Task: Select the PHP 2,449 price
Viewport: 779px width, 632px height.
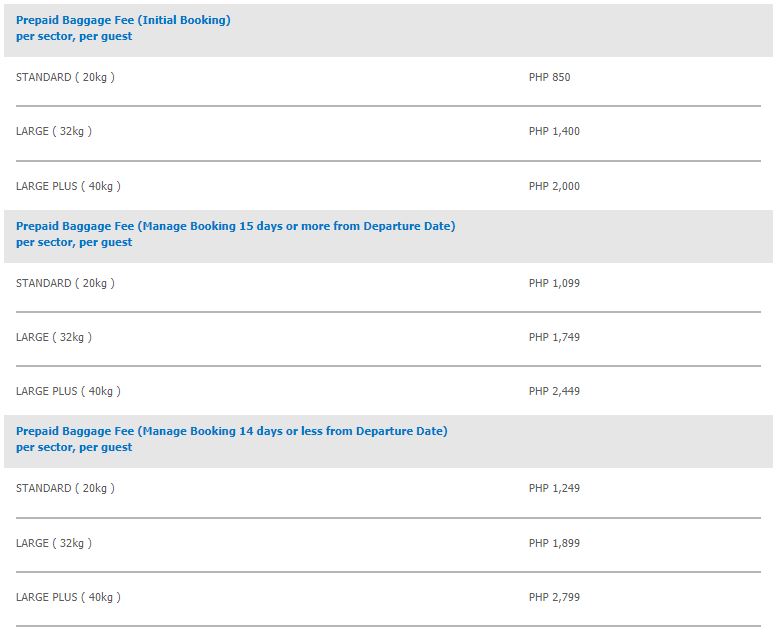Action: coord(554,391)
